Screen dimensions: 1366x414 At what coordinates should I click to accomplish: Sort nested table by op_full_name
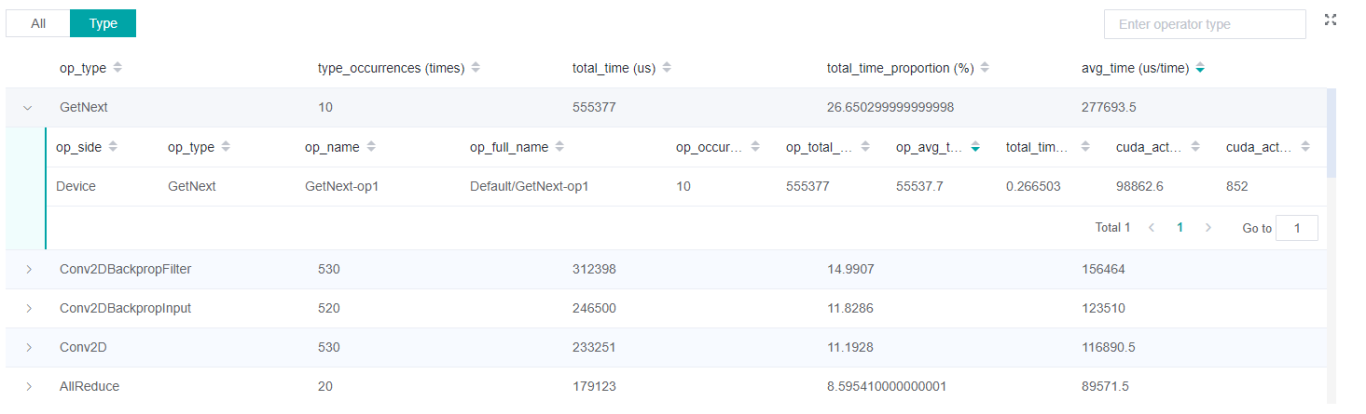click(560, 147)
